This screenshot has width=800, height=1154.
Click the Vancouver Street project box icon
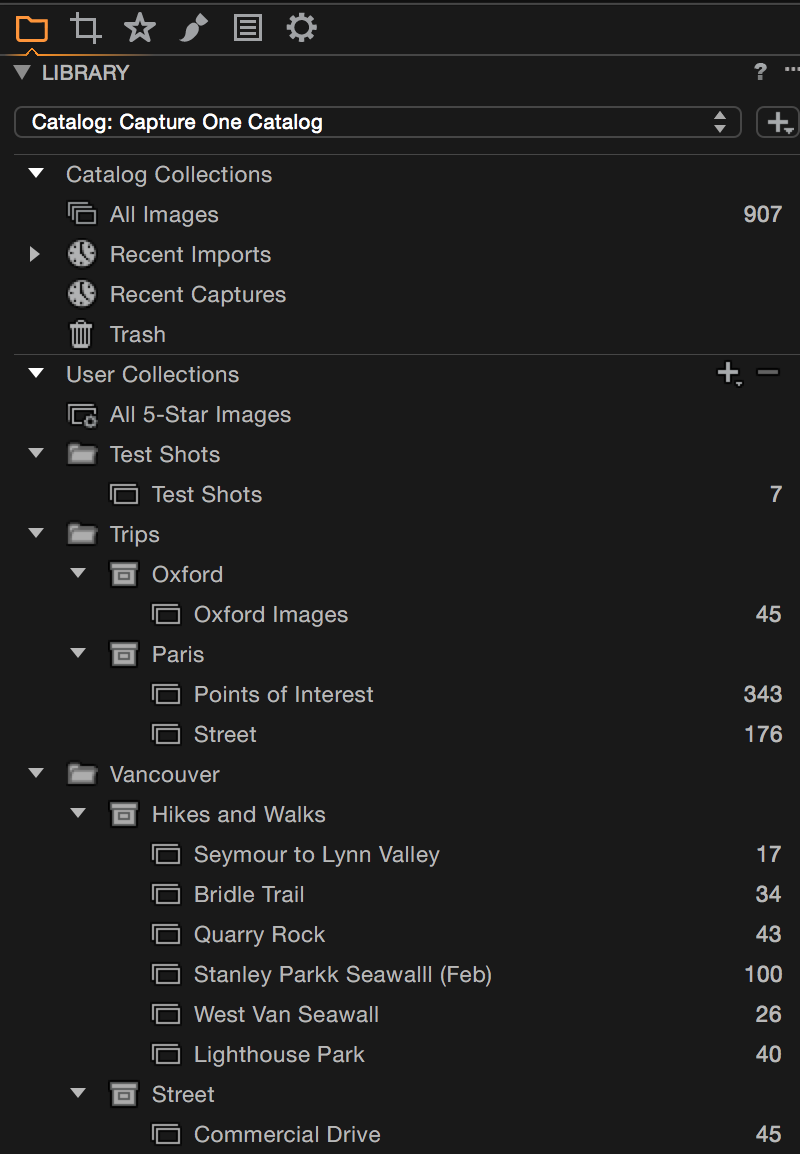click(x=124, y=1094)
